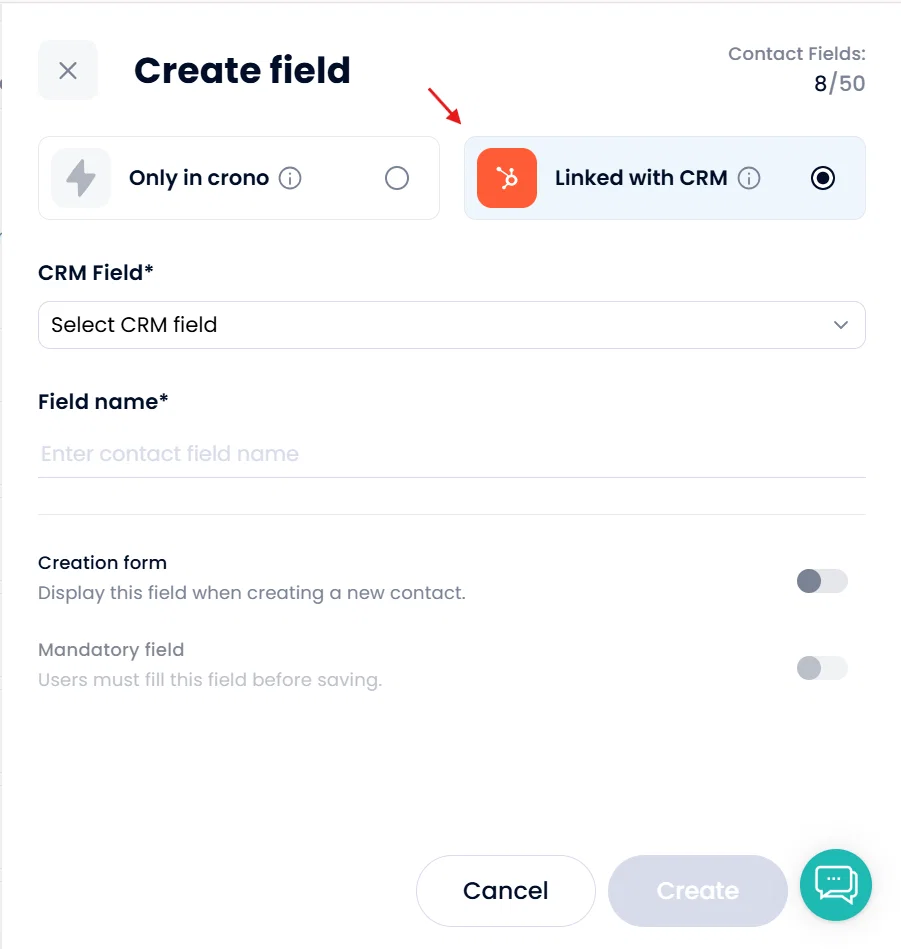Click the Linked with CRM option label
Screen dimensions: 901x949
click(641, 178)
